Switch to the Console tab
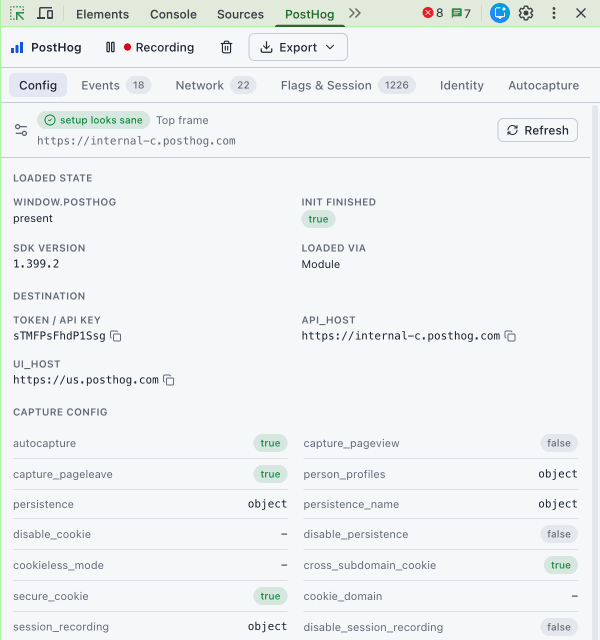The height and width of the screenshot is (640, 600). point(173,14)
